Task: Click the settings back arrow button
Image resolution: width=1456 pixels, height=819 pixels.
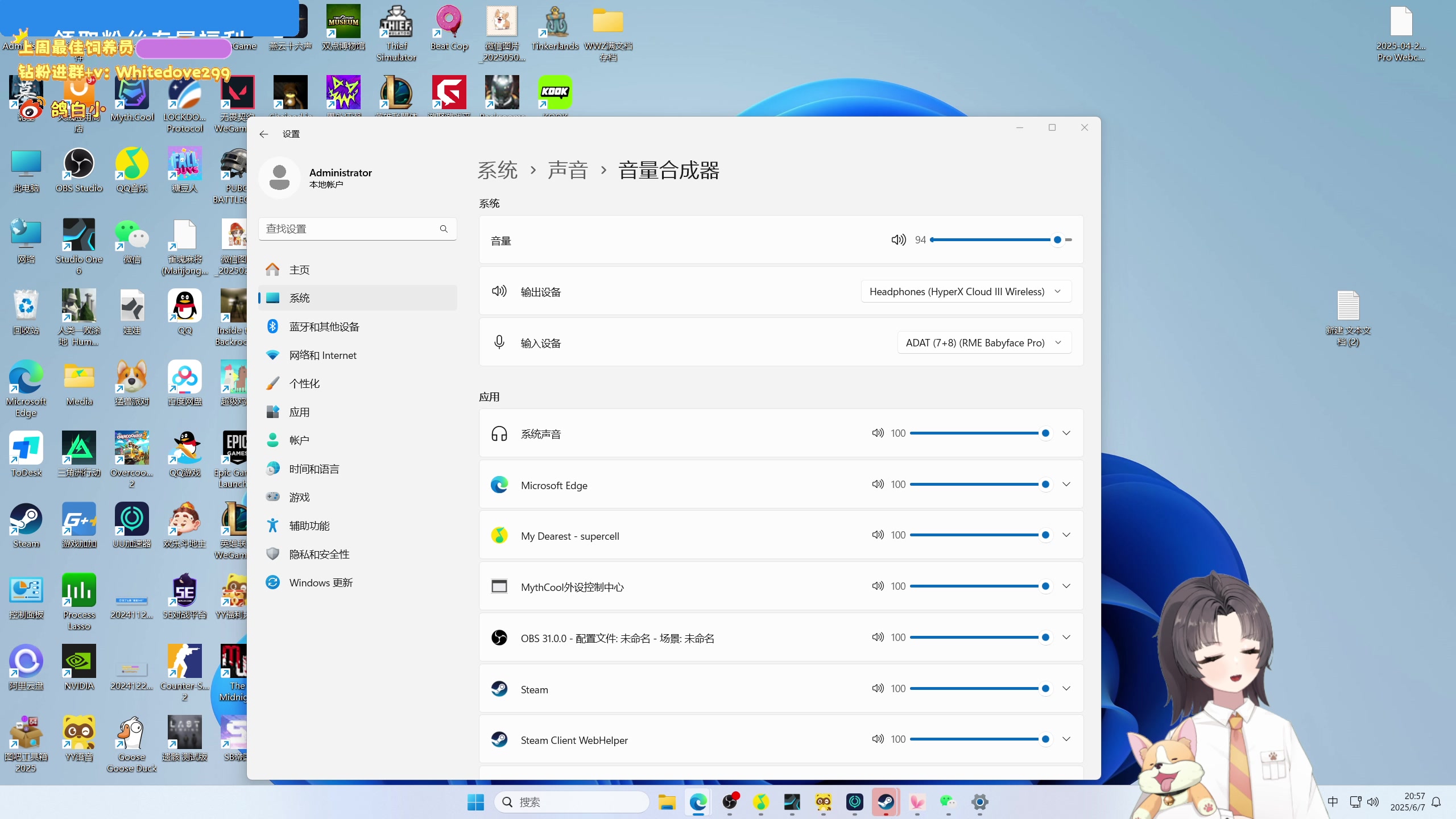Action: click(263, 134)
